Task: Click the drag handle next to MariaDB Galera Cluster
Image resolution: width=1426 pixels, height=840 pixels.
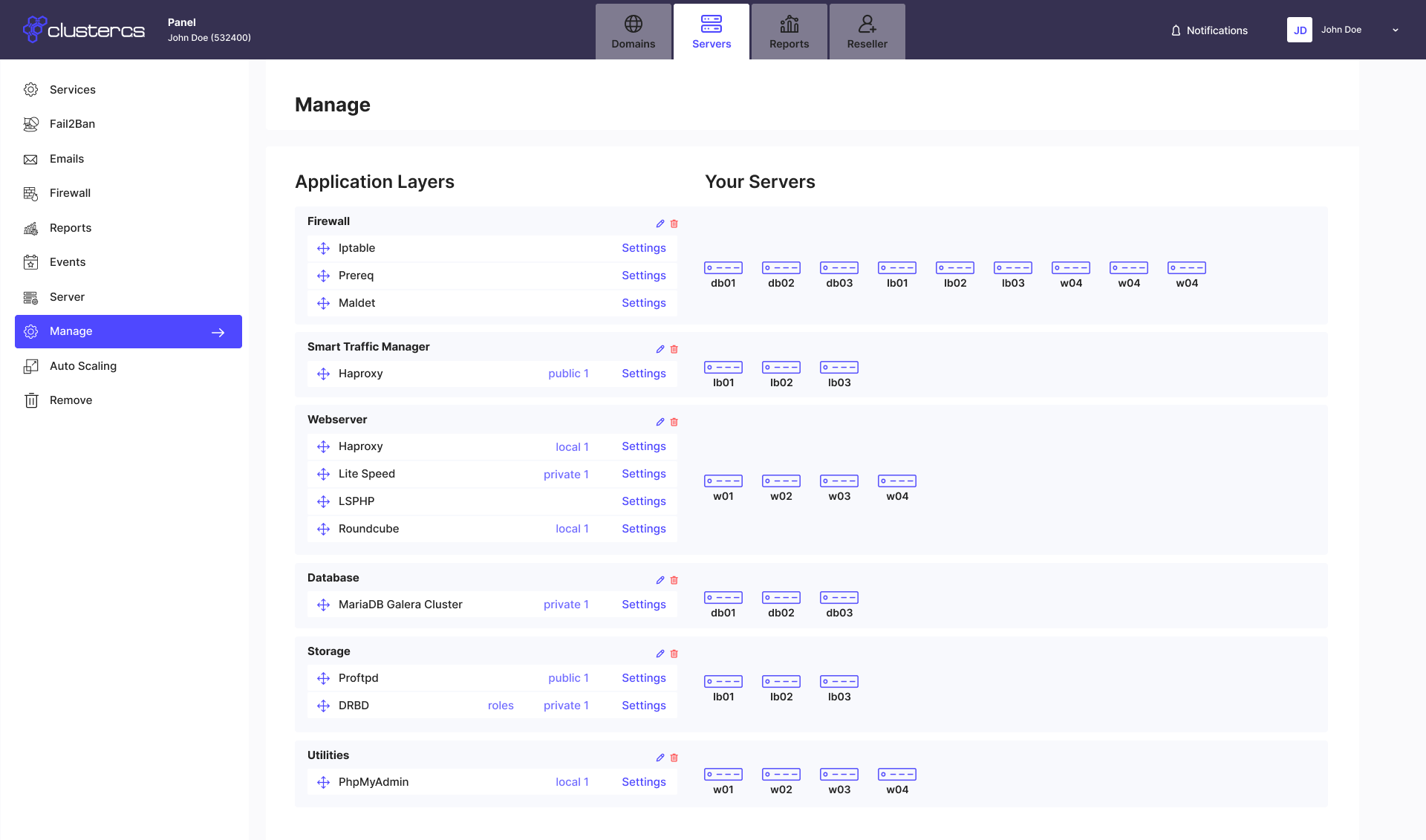Action: pyautogui.click(x=323, y=605)
